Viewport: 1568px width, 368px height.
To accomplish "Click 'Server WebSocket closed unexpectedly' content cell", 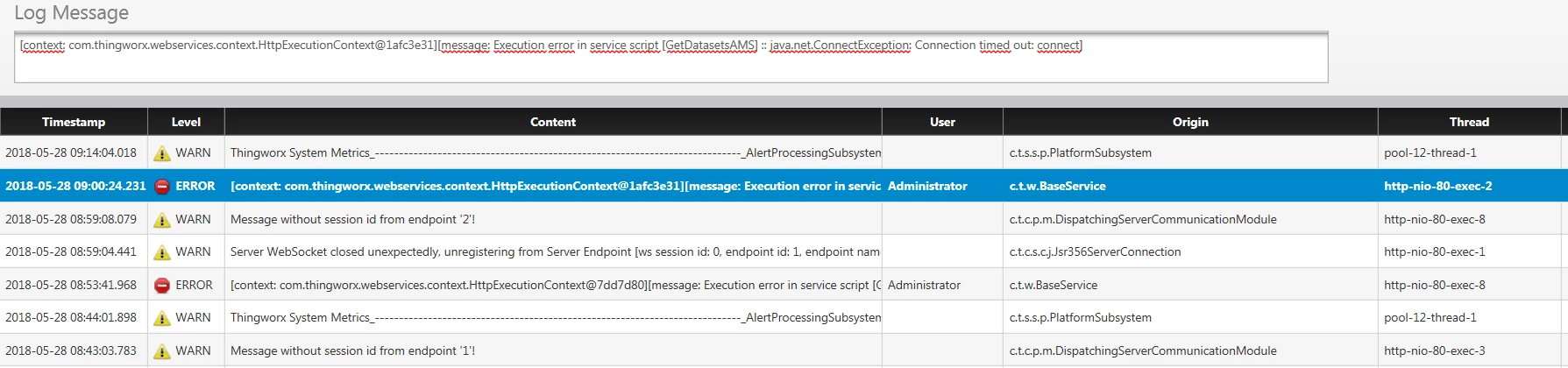I will coord(555,251).
